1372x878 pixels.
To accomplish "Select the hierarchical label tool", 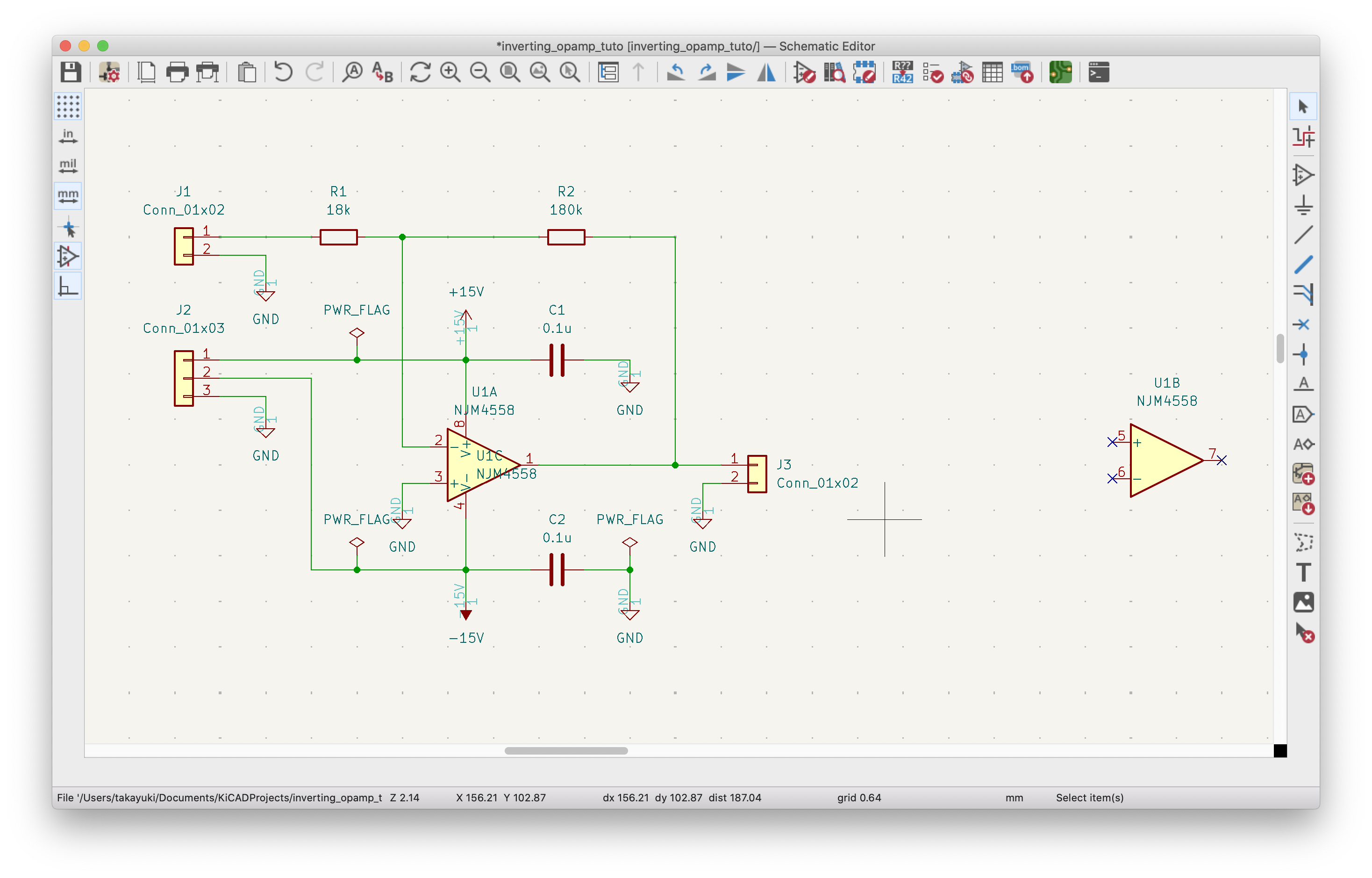I will [x=1303, y=444].
